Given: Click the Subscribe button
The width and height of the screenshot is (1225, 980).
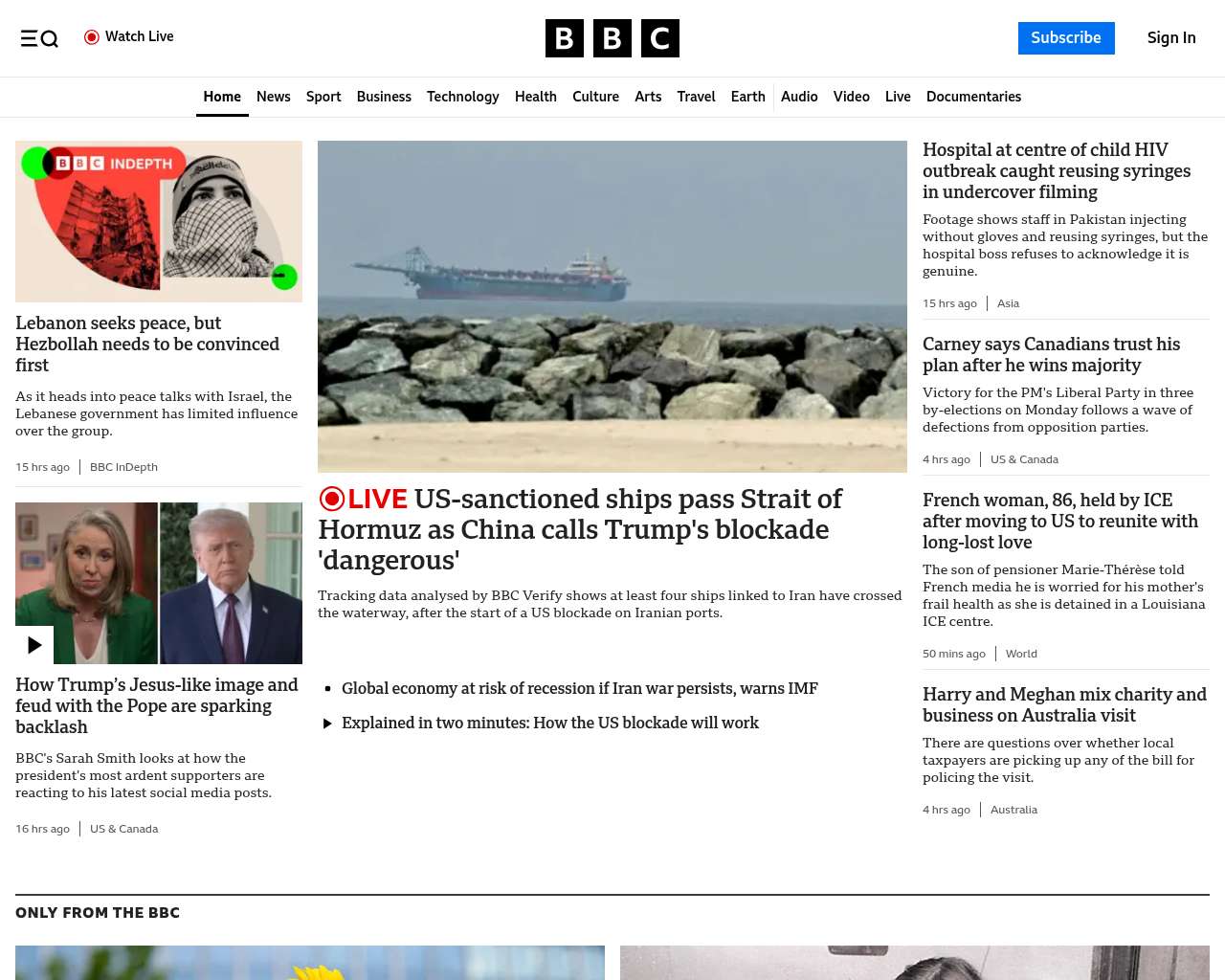Looking at the screenshot, I should pos(1066,38).
